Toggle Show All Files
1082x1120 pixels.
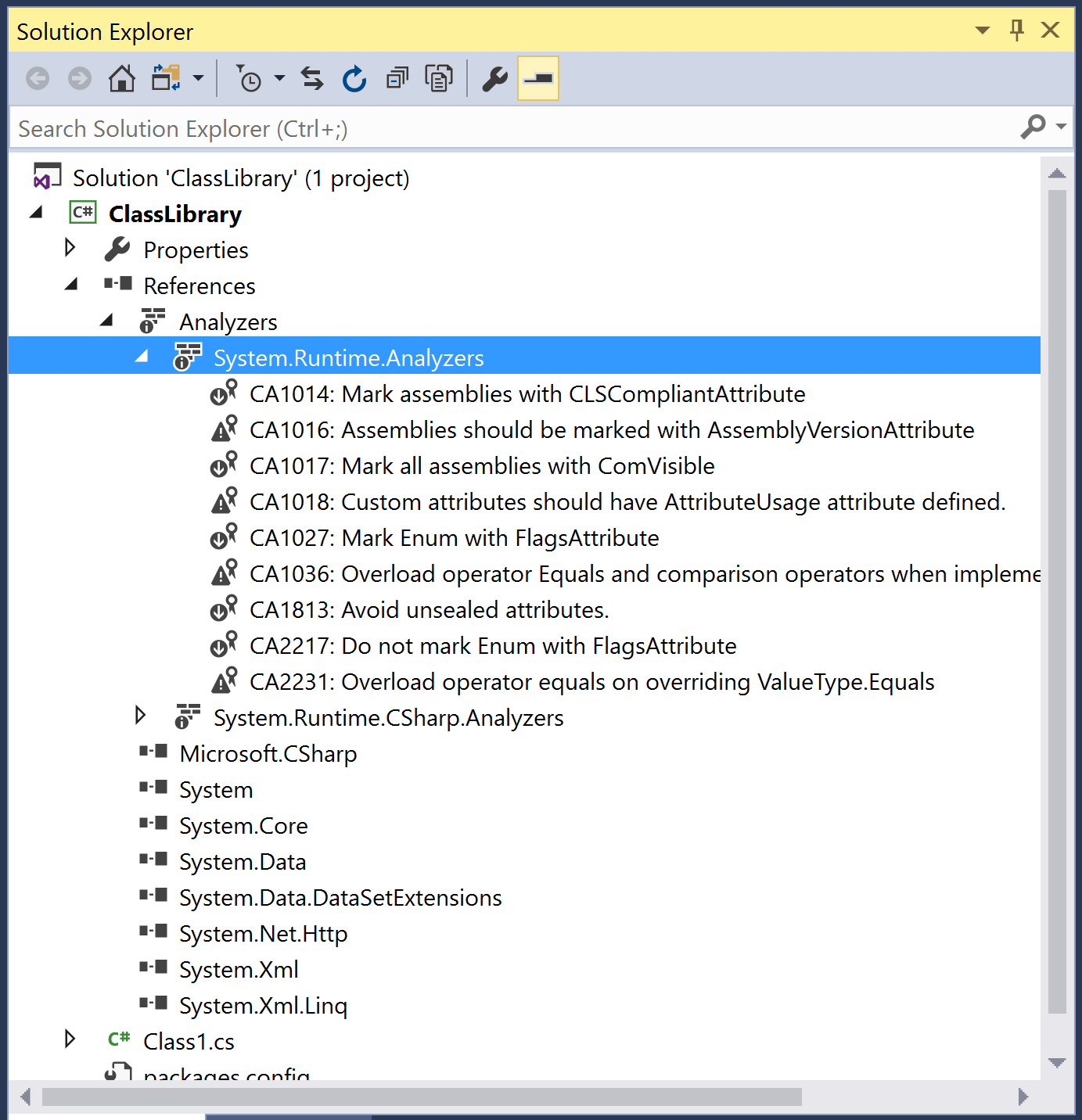pos(439,78)
